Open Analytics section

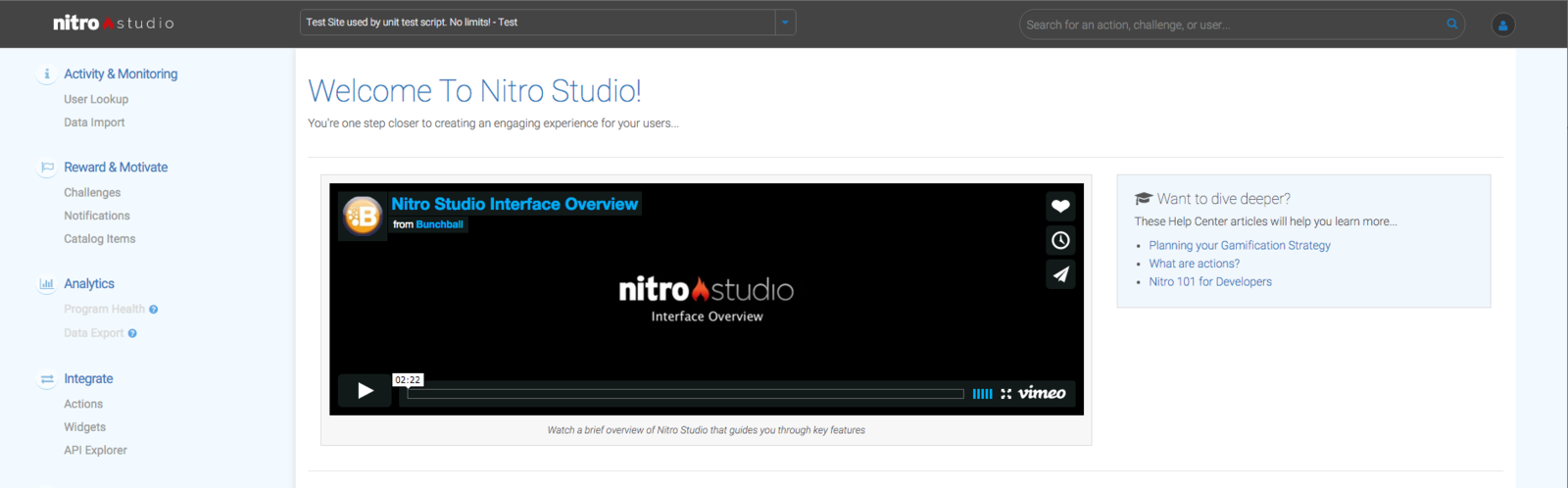click(89, 284)
